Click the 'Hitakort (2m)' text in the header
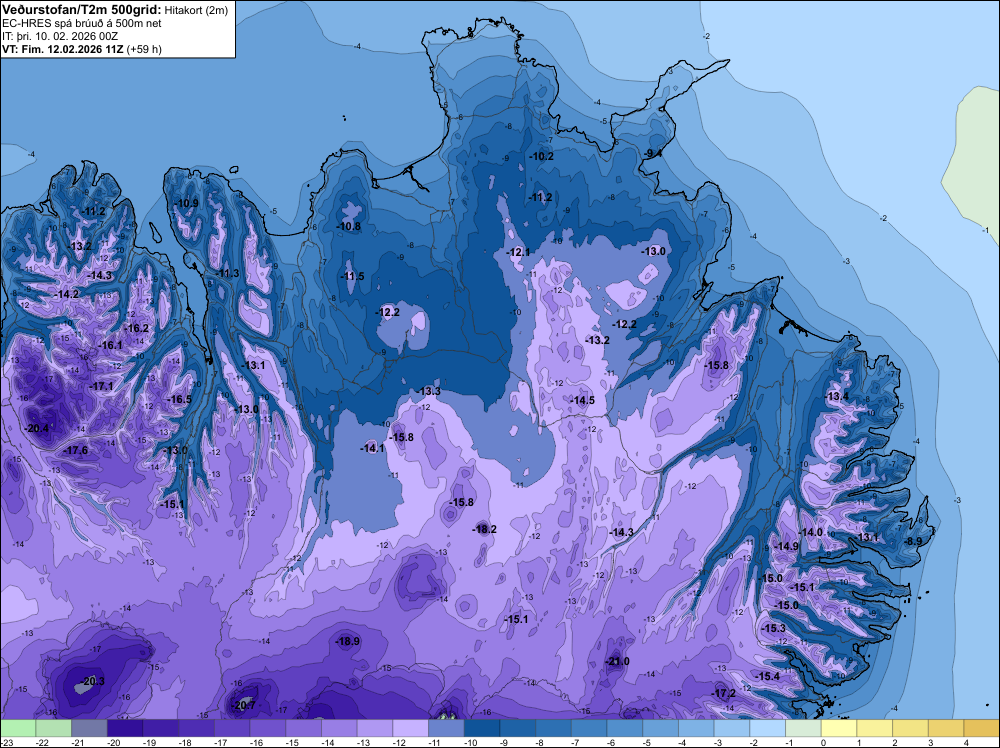The width and height of the screenshot is (1000, 748). pyautogui.click(x=196, y=10)
